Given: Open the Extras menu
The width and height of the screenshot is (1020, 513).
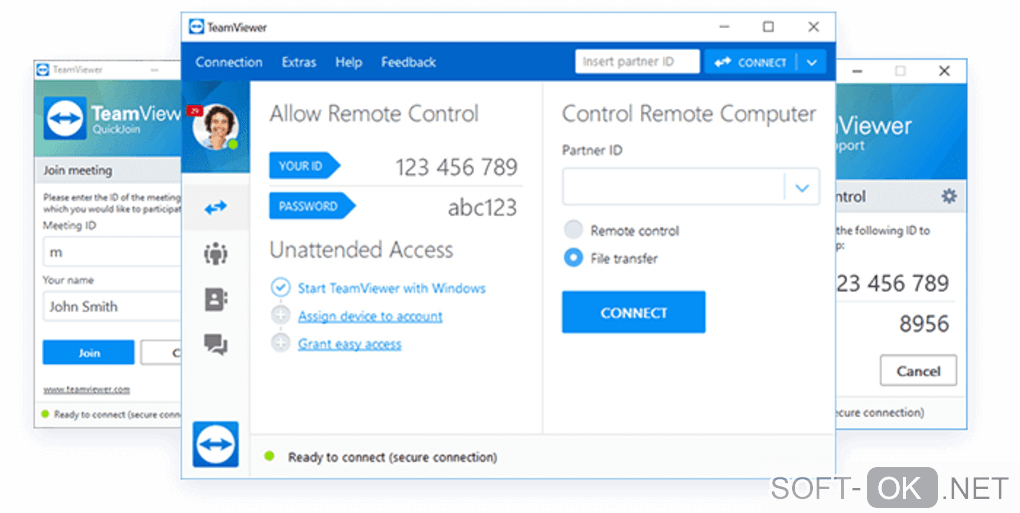Looking at the screenshot, I should (x=299, y=62).
